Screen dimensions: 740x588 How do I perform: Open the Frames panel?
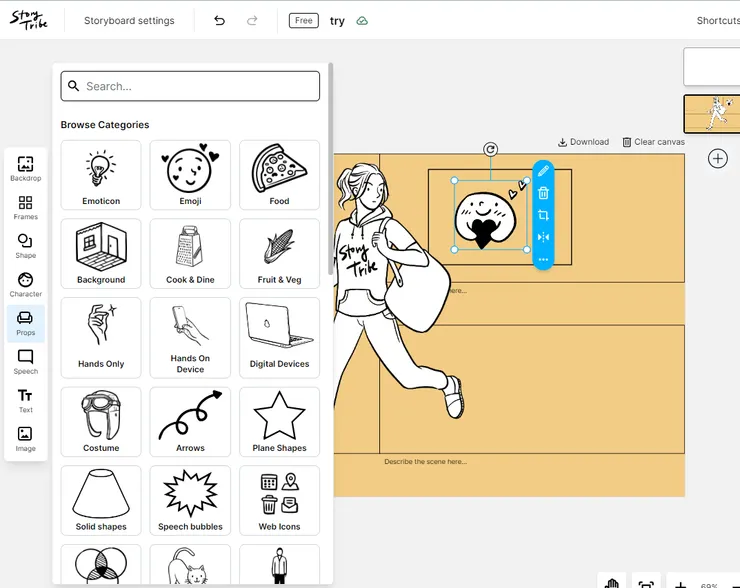click(x=25, y=207)
